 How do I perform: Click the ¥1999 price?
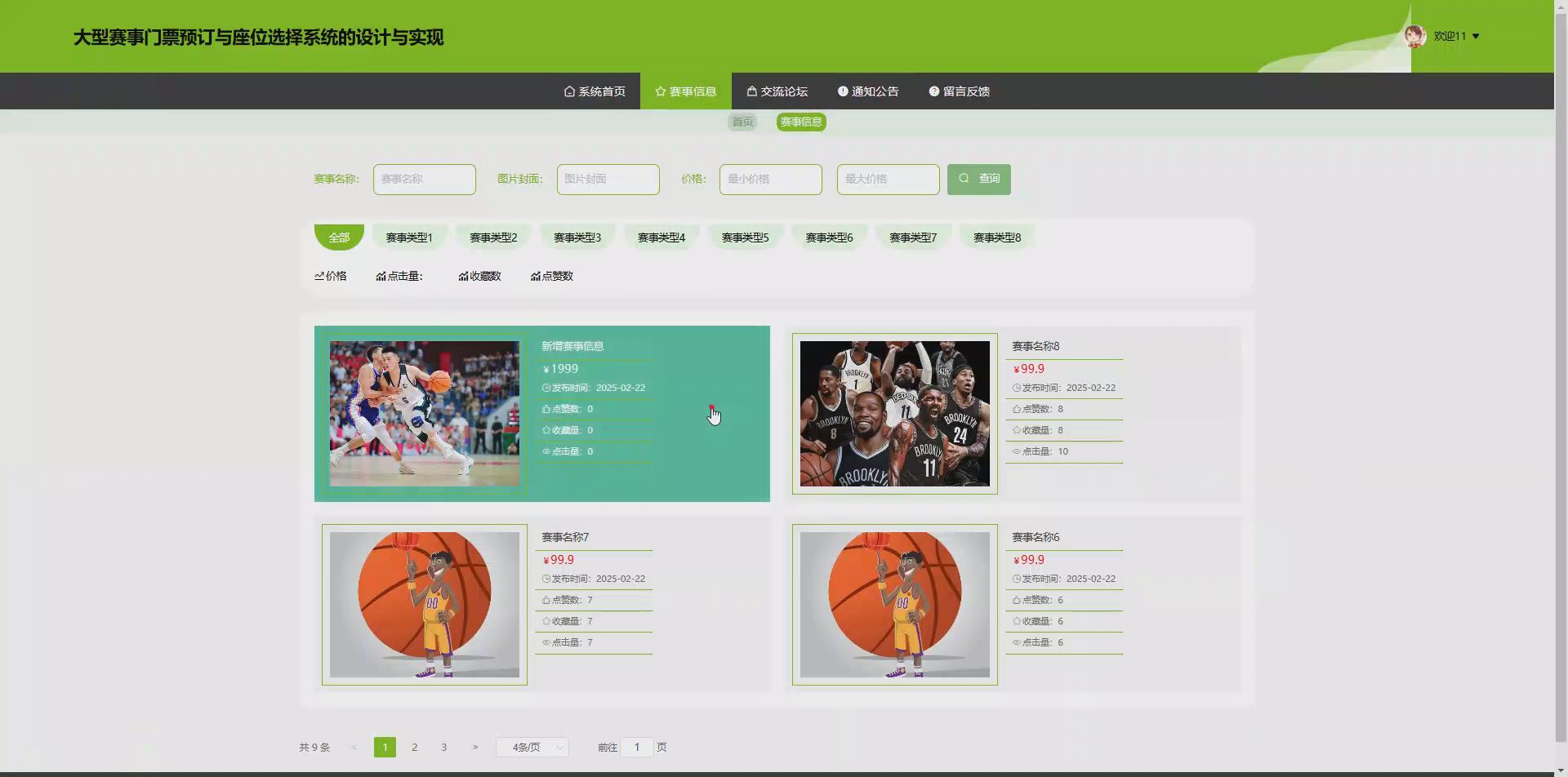561,369
